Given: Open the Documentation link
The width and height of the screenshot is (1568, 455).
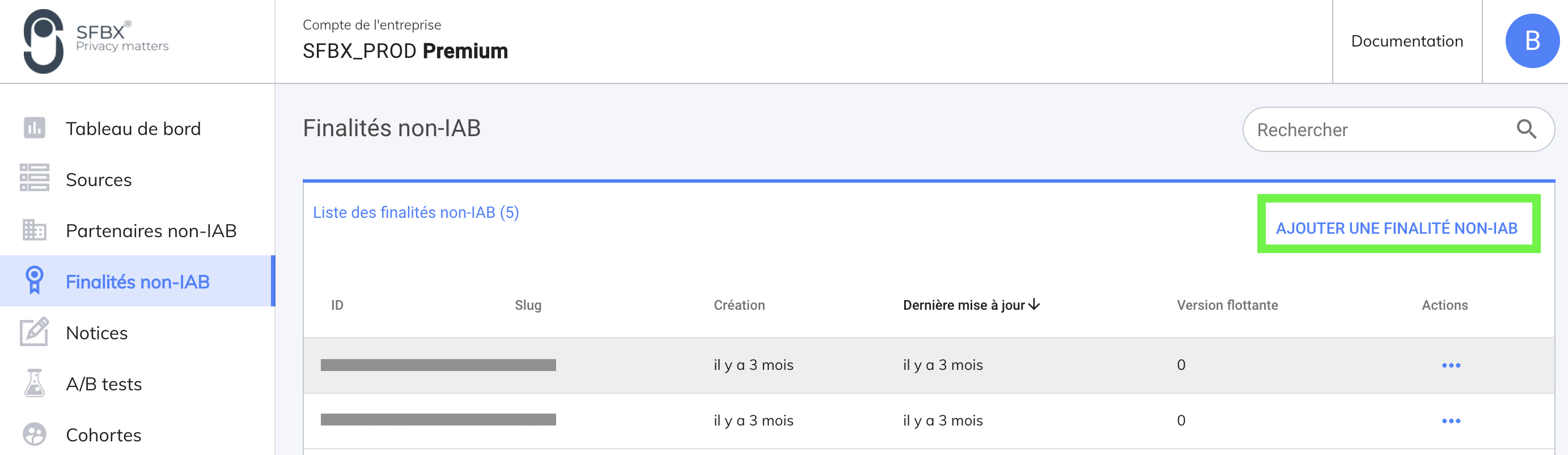Looking at the screenshot, I should [x=1406, y=41].
